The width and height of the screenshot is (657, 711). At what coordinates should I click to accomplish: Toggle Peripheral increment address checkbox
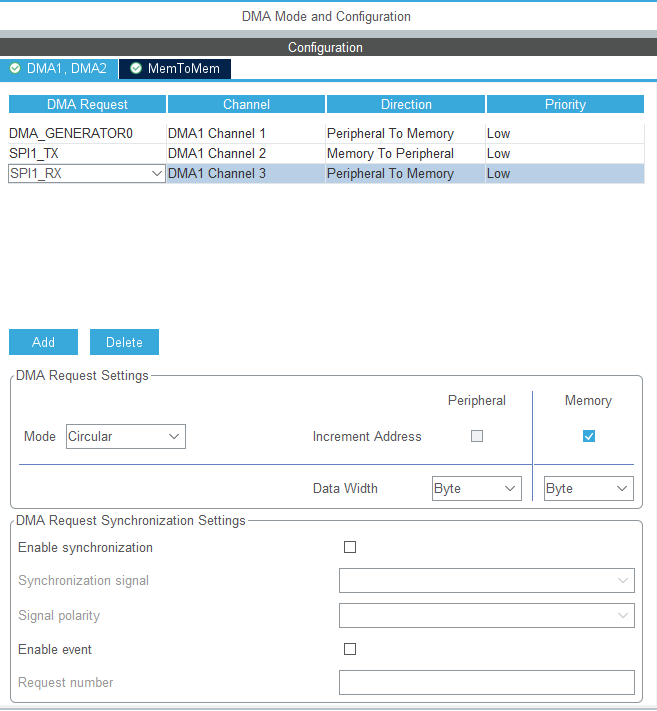pyautogui.click(x=477, y=436)
